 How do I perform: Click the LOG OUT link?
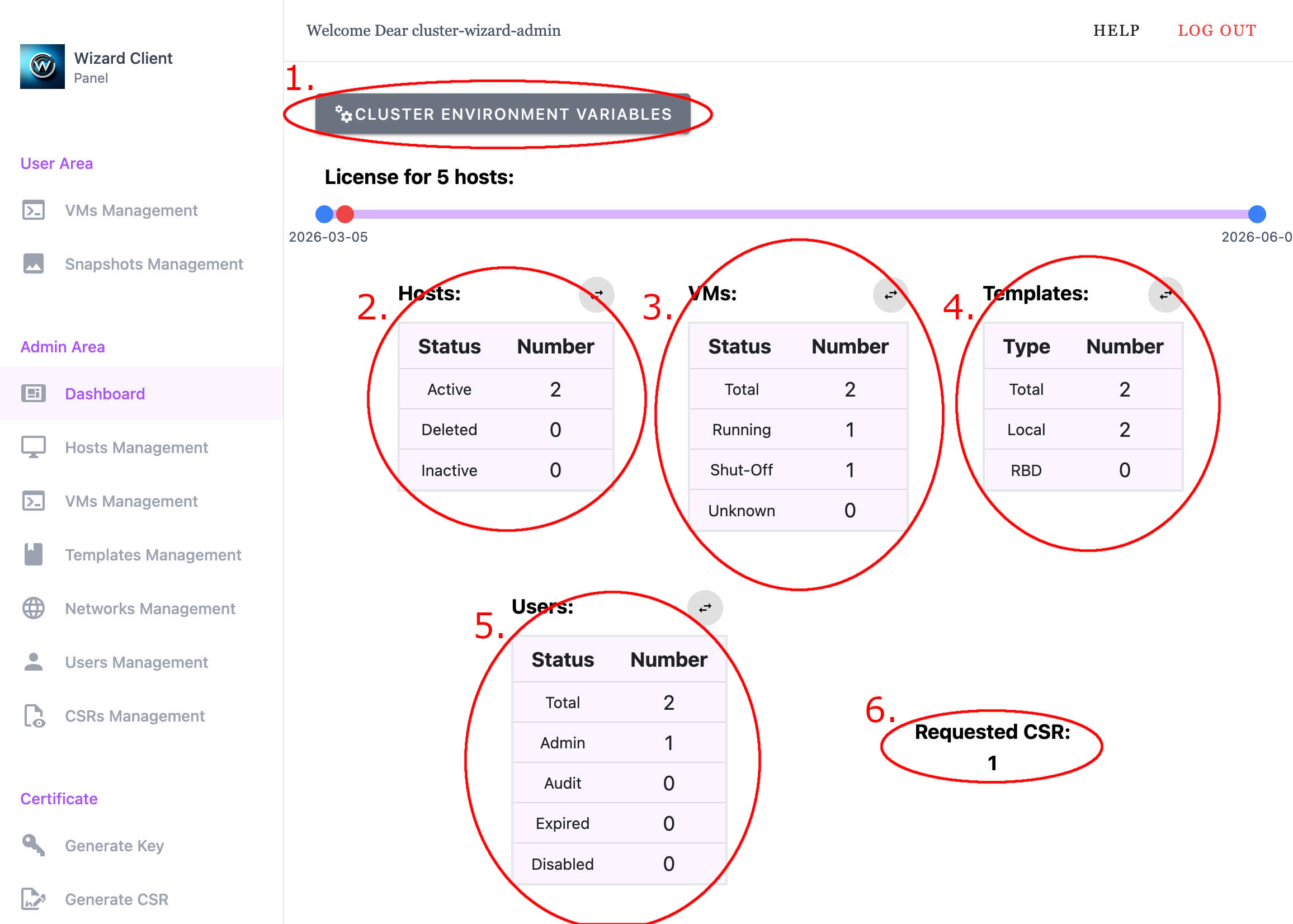1216,30
